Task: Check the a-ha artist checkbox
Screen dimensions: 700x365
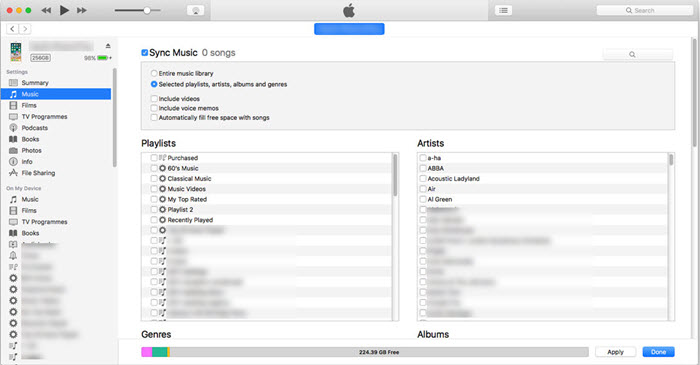Action: [x=423, y=158]
